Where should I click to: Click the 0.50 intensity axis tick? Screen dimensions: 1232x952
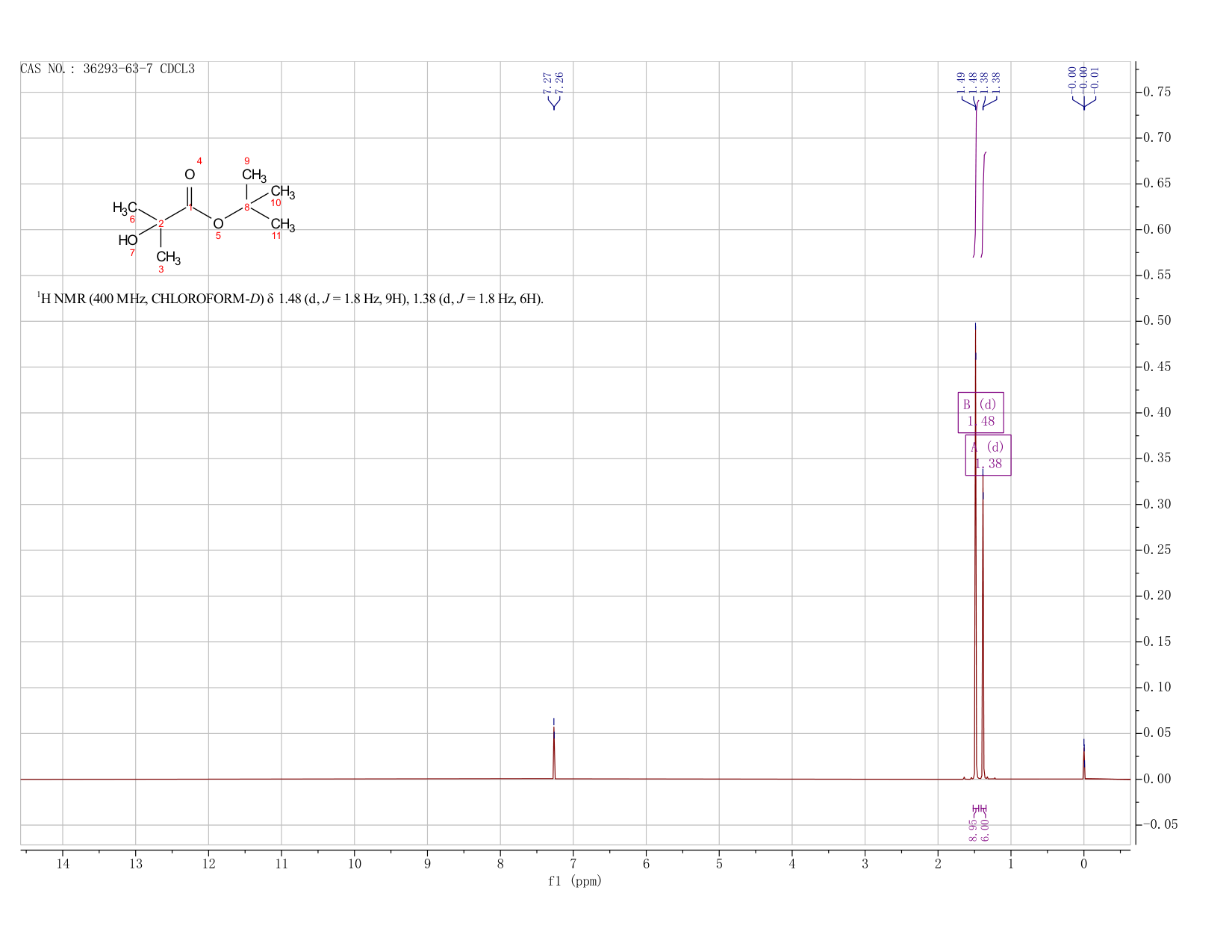1155,322
